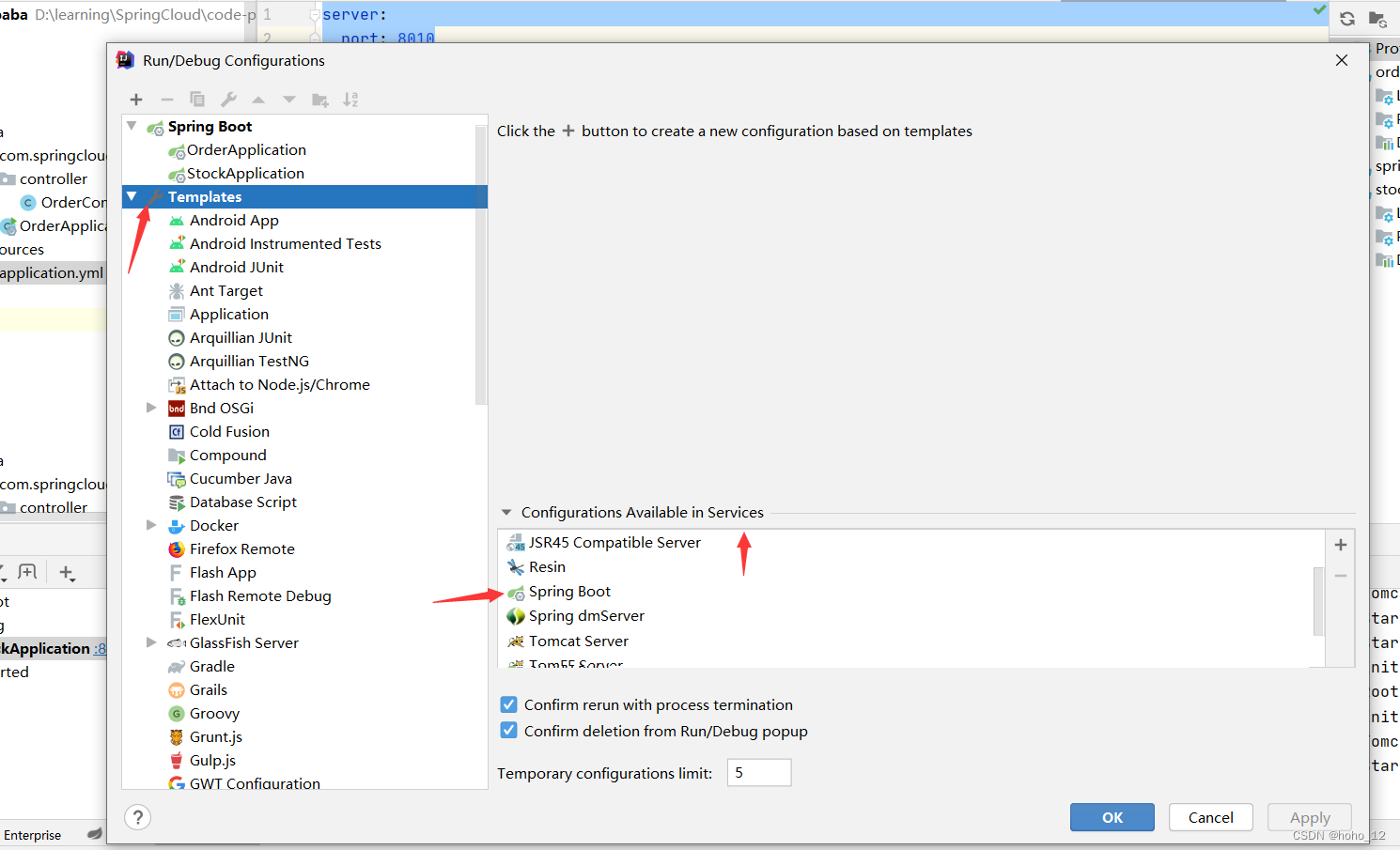This screenshot has width=1400, height=850.
Task: Sort configurations alphabetically icon
Action: coord(350,100)
